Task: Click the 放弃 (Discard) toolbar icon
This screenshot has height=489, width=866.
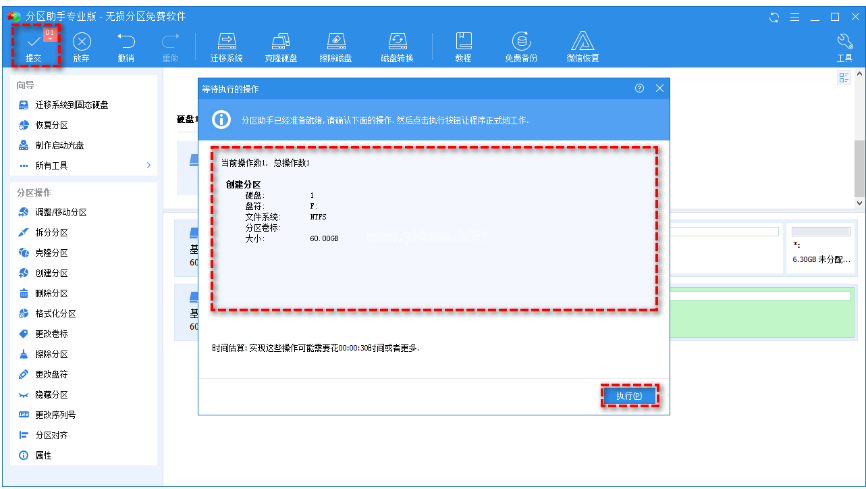Action: coord(81,46)
